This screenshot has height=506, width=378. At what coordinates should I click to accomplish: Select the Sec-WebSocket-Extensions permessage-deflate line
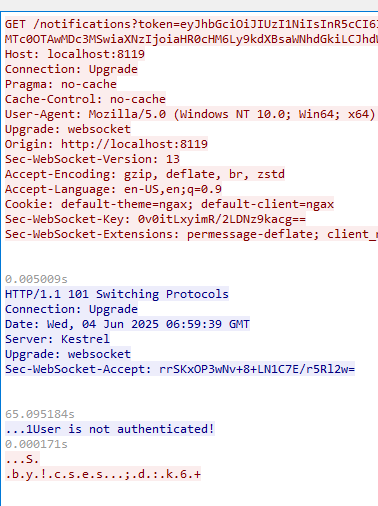191,234
